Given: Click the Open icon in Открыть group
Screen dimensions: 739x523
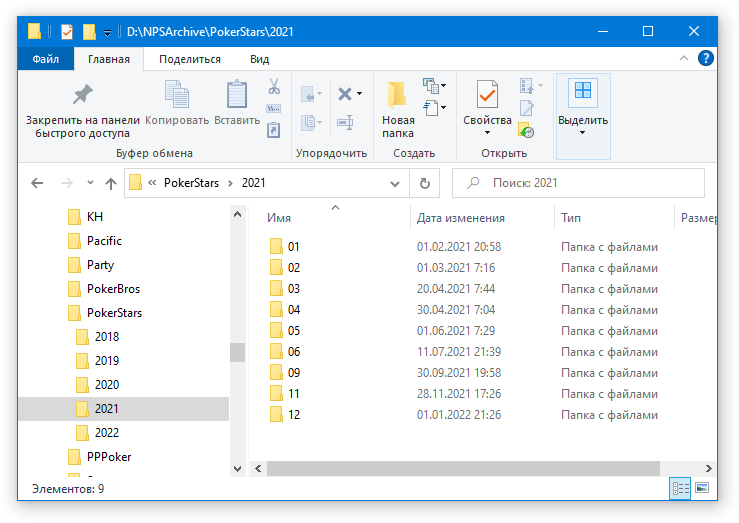Looking at the screenshot, I should click(526, 86).
